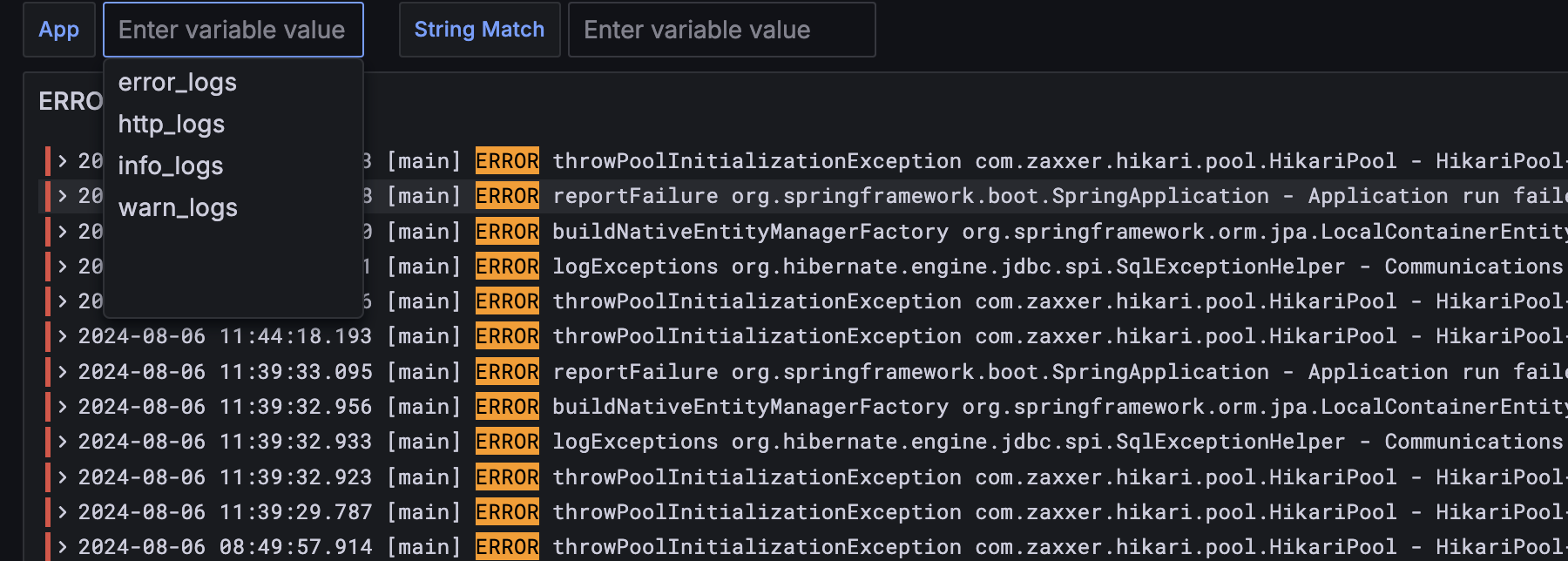Click timestamp 2024-08-06 08:49:57.914
Image resolution: width=1568 pixels, height=561 pixels.
tap(225, 547)
